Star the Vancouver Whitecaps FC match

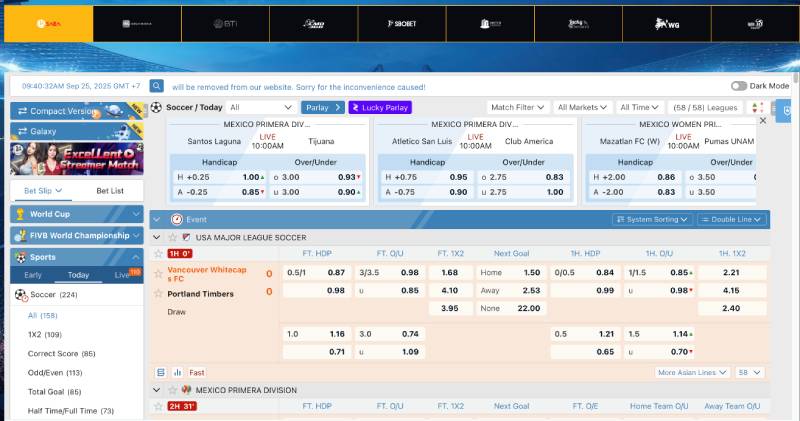[x=158, y=269]
